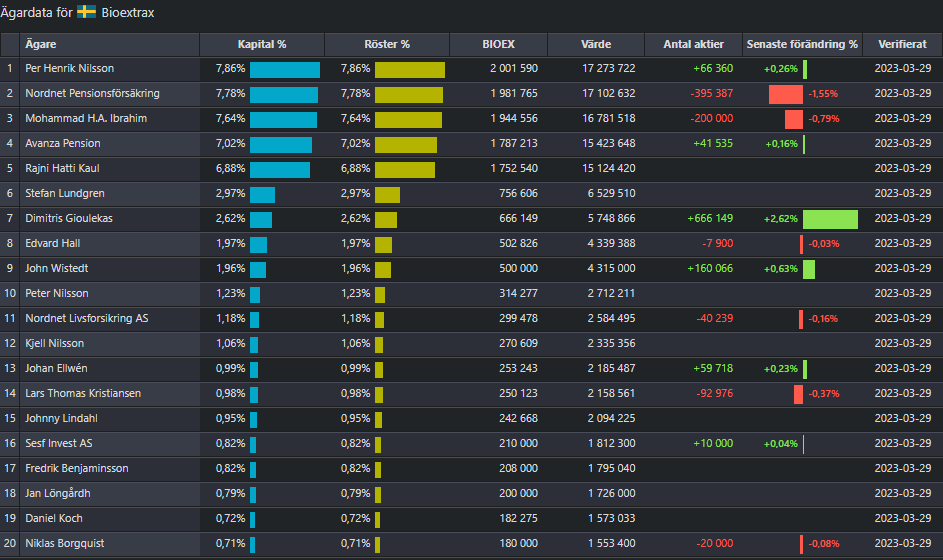Click the green +0,63% change bar
943x560 pixels.
pyautogui.click(x=809, y=269)
